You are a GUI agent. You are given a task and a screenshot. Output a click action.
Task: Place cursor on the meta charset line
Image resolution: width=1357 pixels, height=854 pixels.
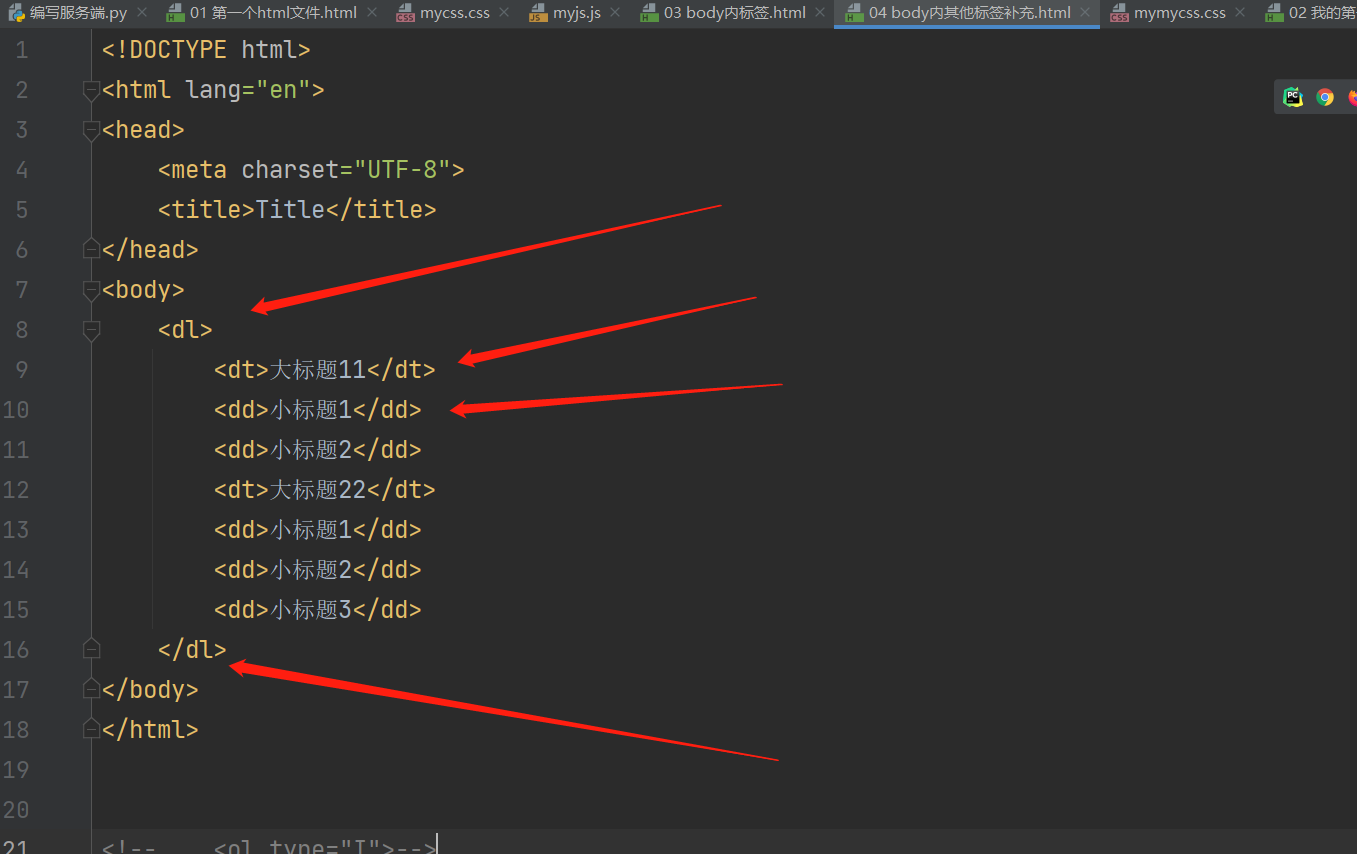[311, 170]
